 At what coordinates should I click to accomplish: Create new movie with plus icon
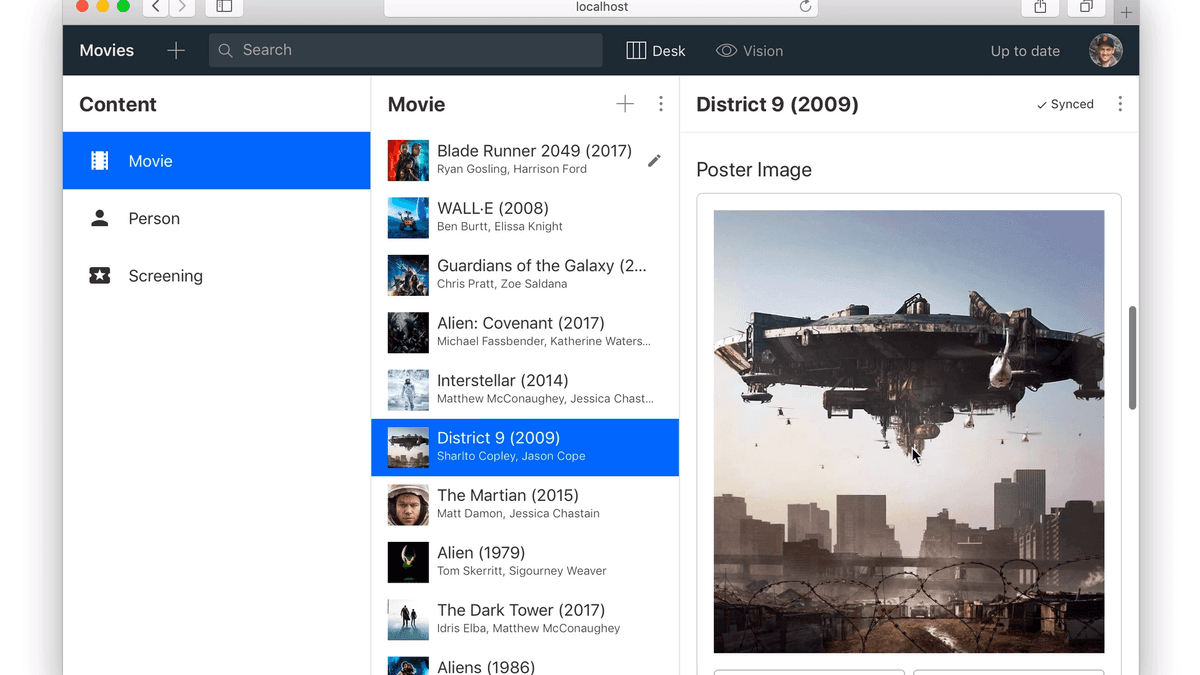625,104
